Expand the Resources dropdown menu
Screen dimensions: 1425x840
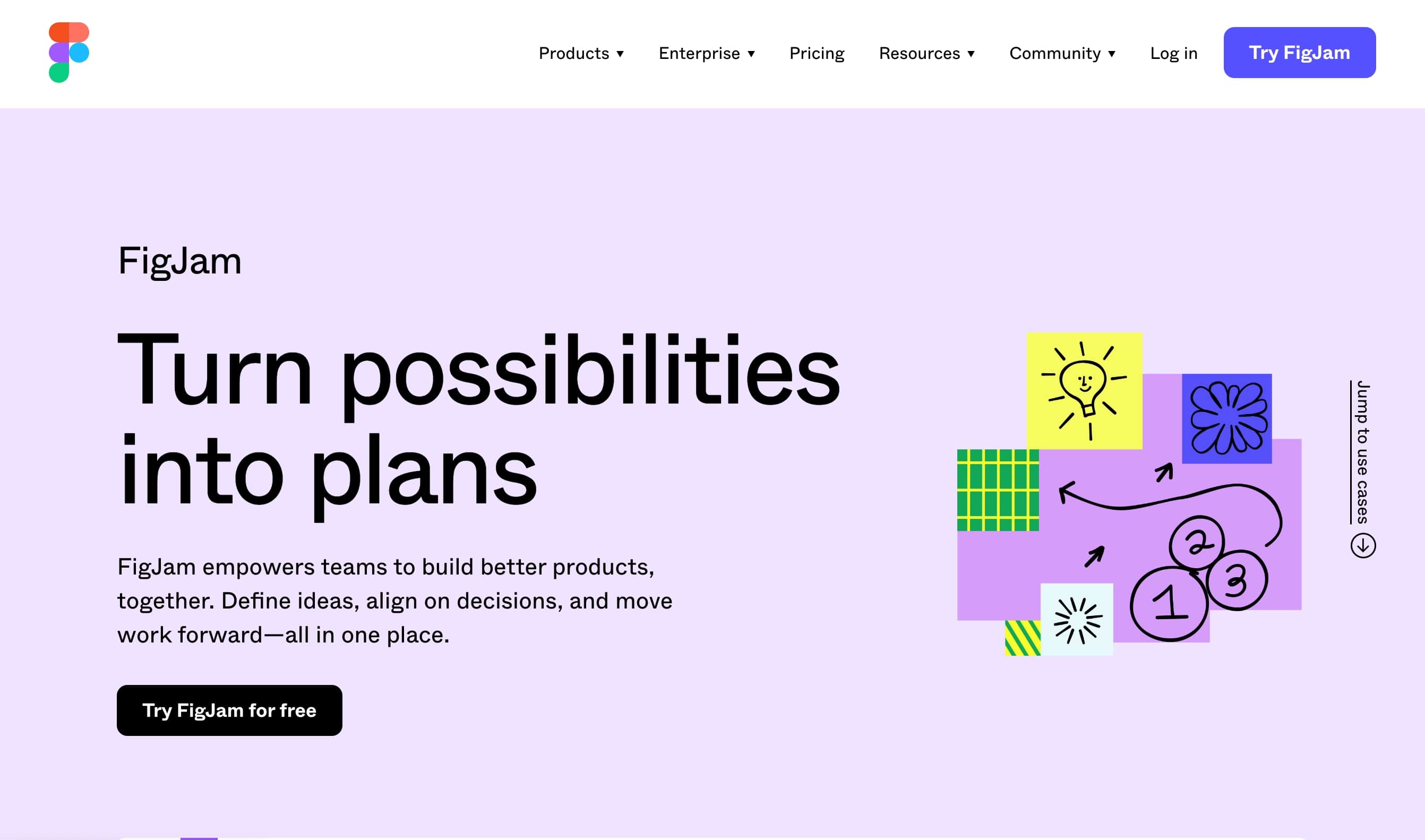927,52
